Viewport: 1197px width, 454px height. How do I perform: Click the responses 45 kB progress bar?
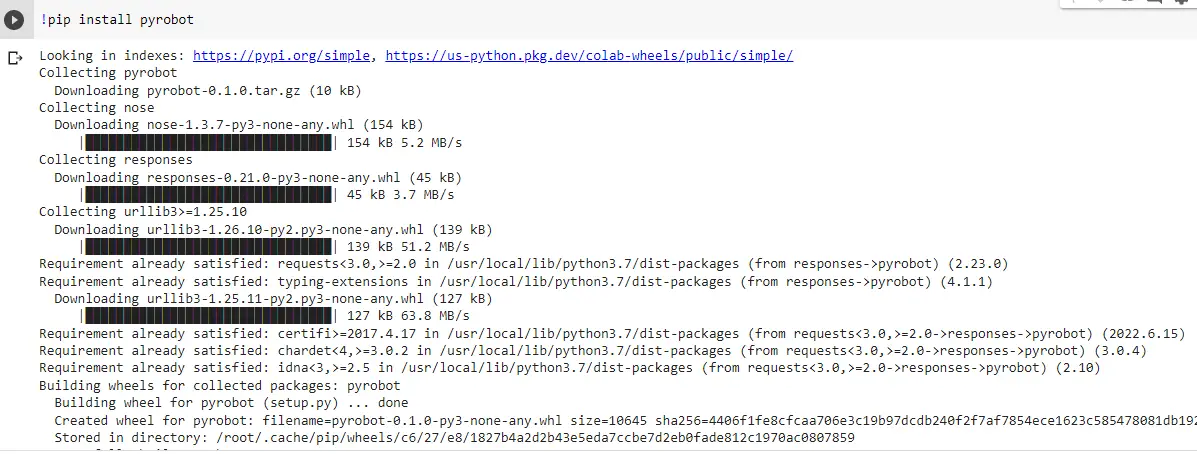(207, 195)
